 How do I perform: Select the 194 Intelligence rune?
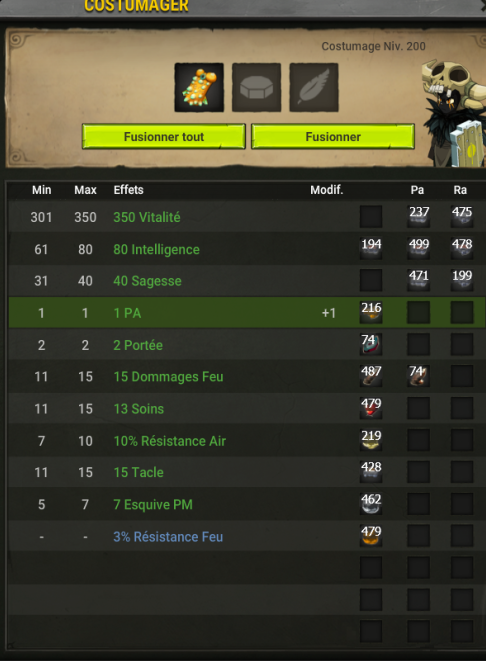tap(371, 249)
